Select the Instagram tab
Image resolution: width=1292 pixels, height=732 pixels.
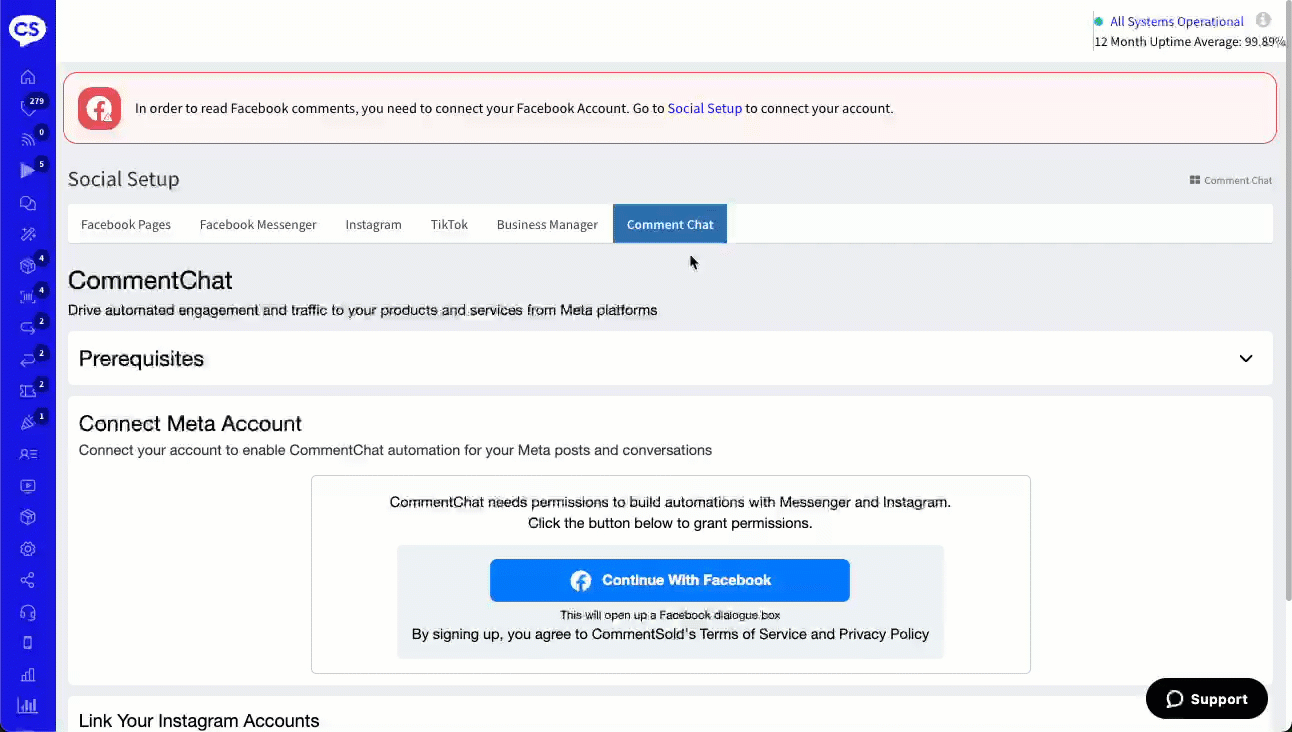click(373, 225)
